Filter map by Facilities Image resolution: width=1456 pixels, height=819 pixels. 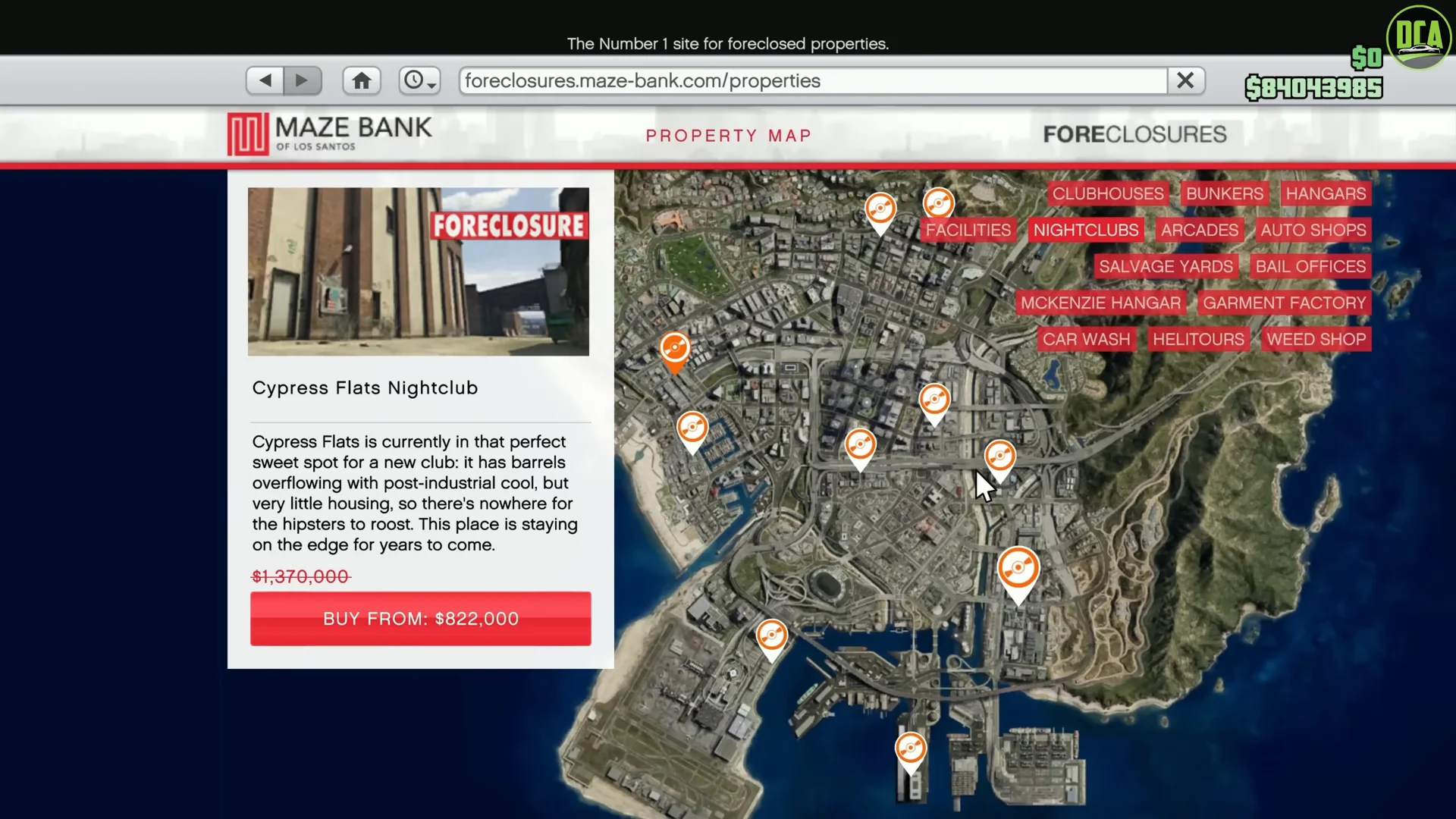pyautogui.click(x=968, y=230)
